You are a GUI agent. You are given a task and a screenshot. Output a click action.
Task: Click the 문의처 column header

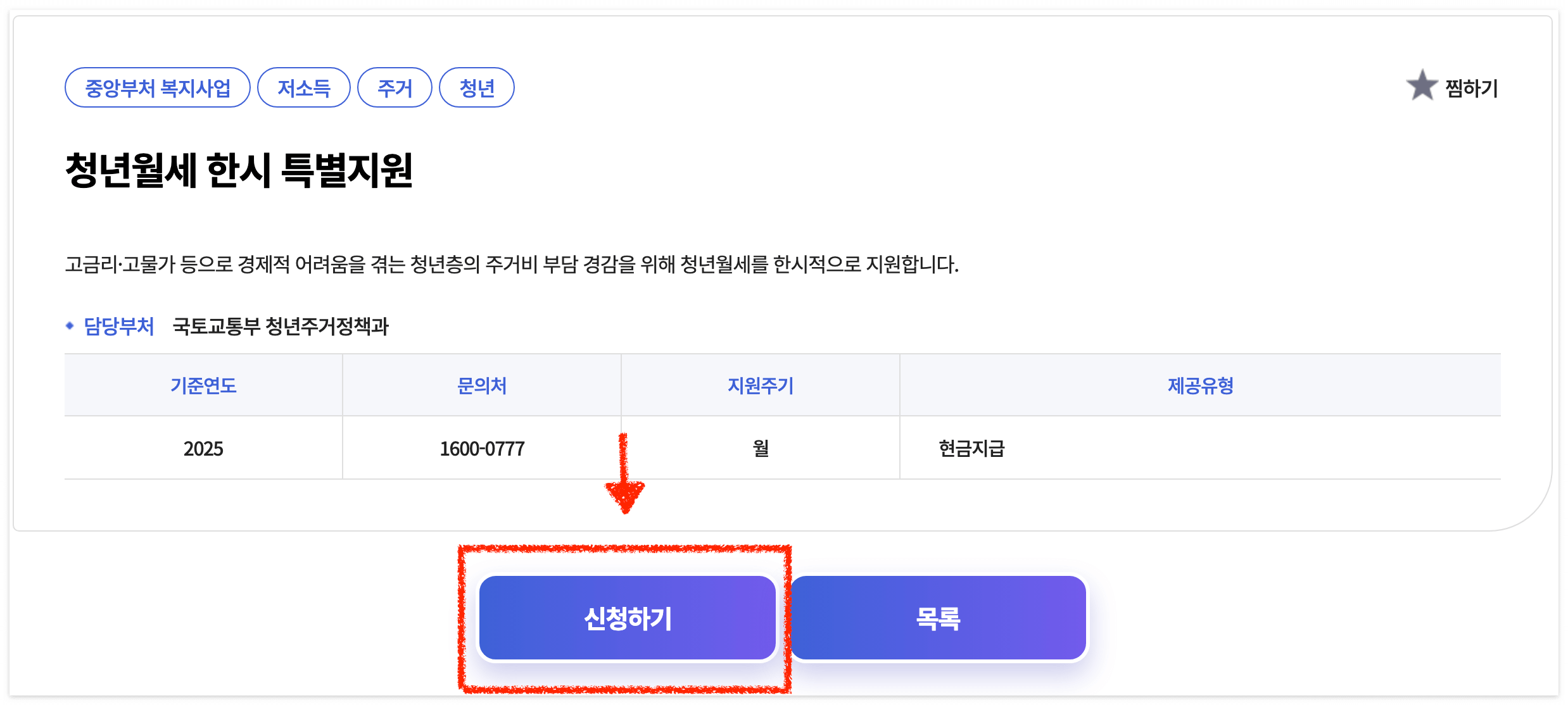pos(481,385)
